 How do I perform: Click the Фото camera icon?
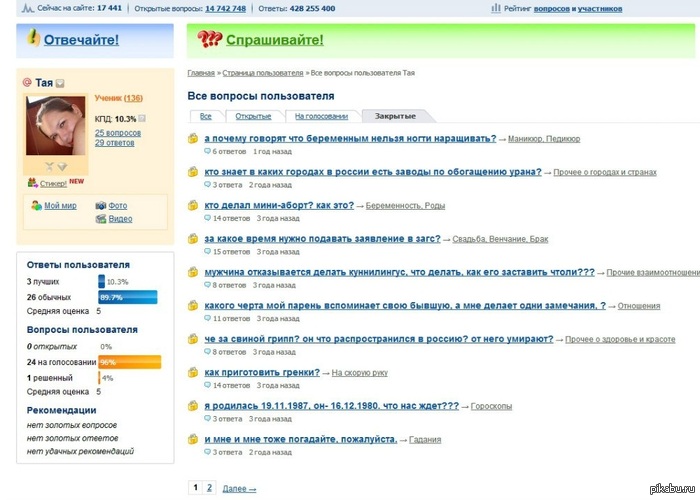point(100,206)
